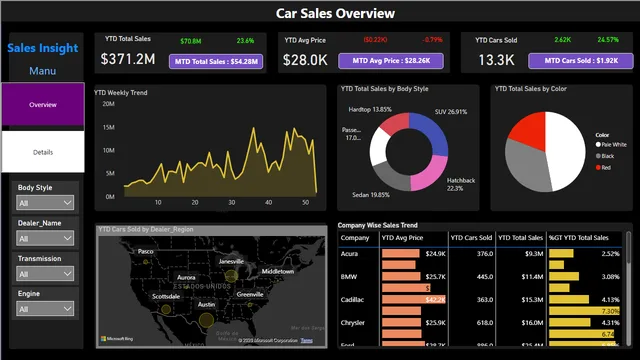Screen dimensions: 640x360
Task: Click the Hardtop 13.85% label
Action: point(370,109)
